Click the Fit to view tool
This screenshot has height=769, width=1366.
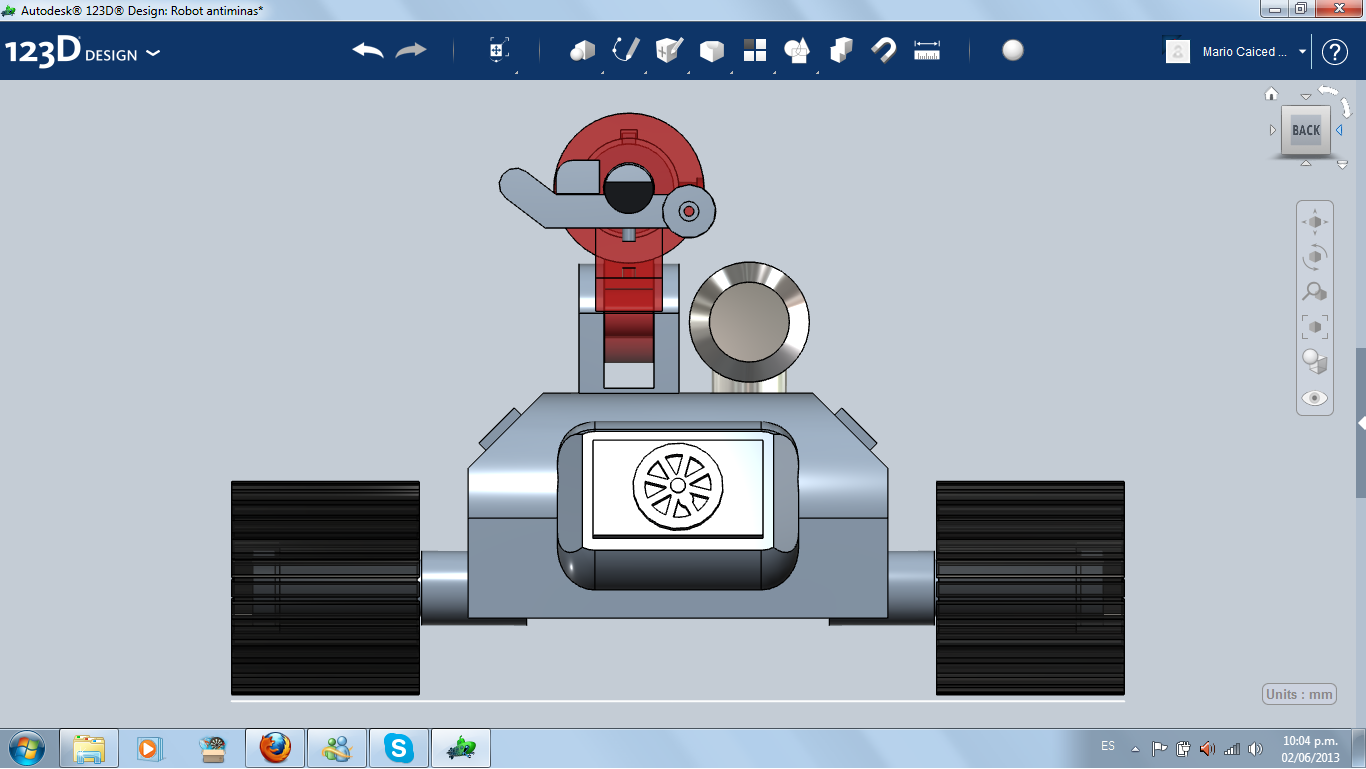point(1315,326)
